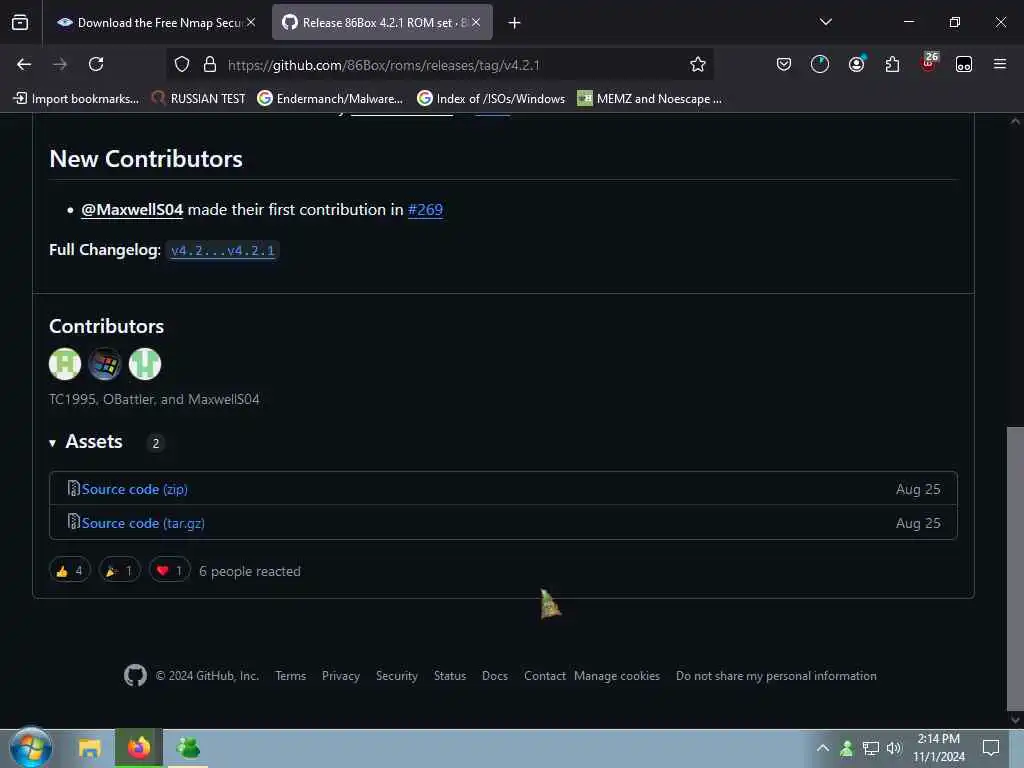Screen dimensions: 1024x768
Task: Collapse the Assets section
Action: 86,442
